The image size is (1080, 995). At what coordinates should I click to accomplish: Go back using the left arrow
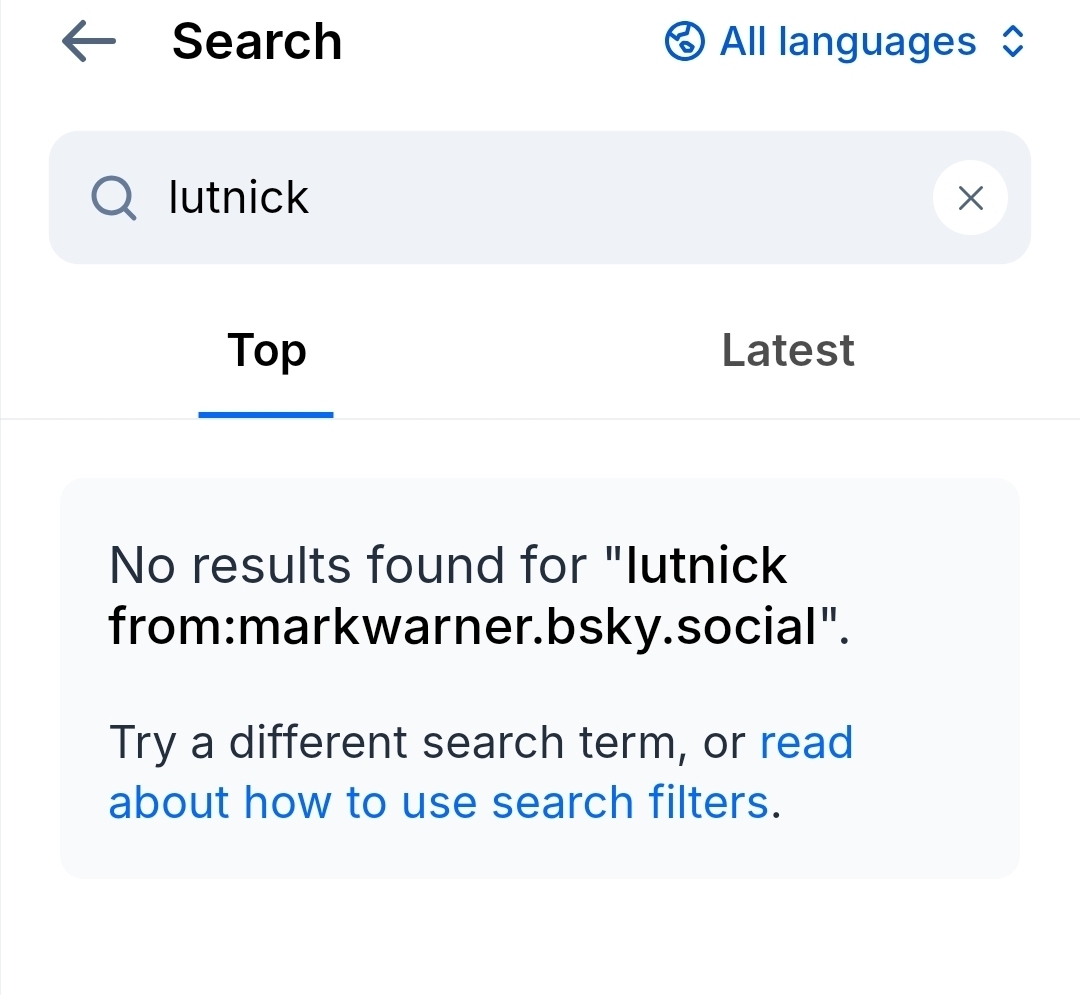click(x=89, y=42)
